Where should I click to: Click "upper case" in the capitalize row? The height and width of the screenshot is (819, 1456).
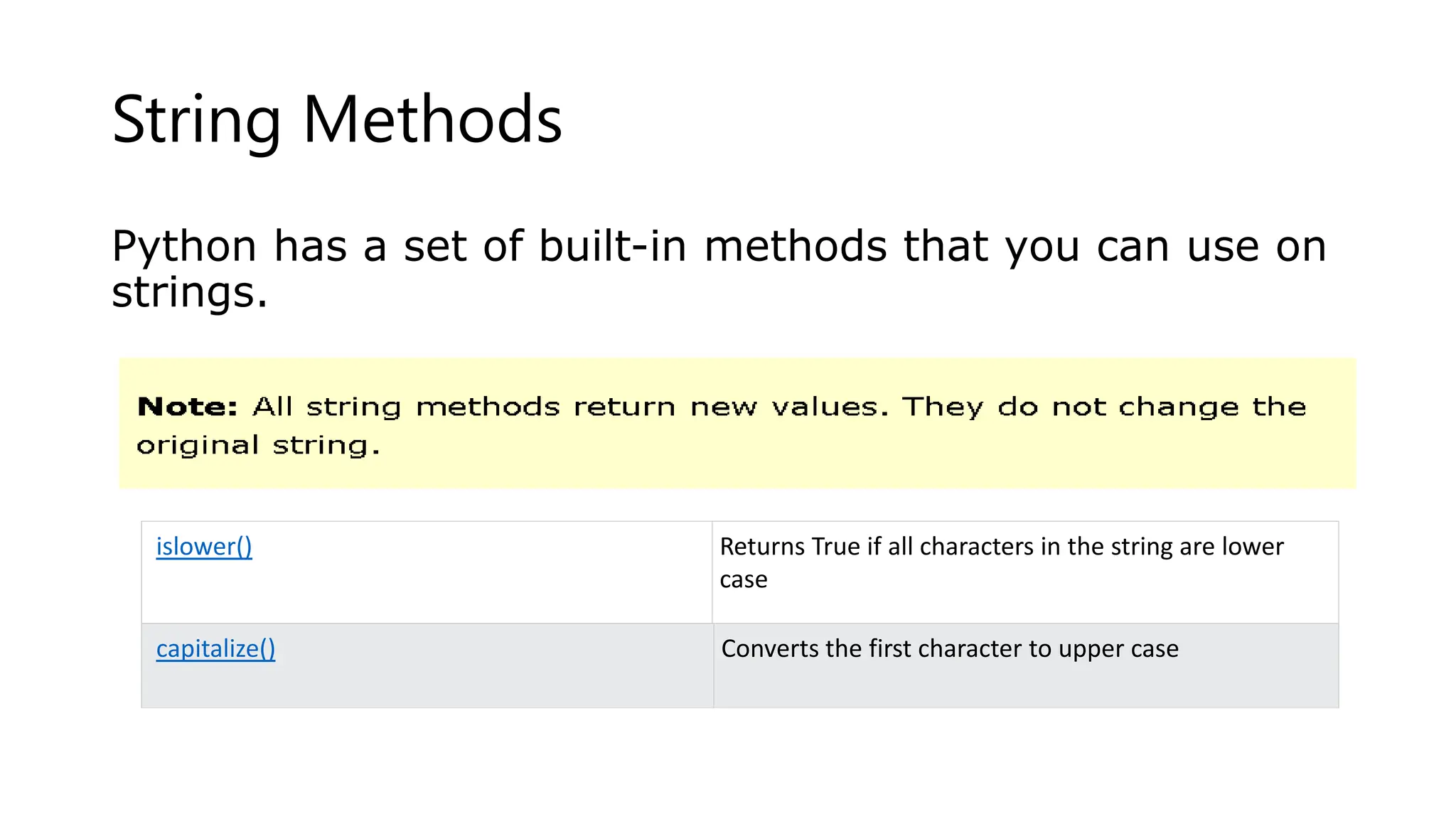tap(1118, 649)
